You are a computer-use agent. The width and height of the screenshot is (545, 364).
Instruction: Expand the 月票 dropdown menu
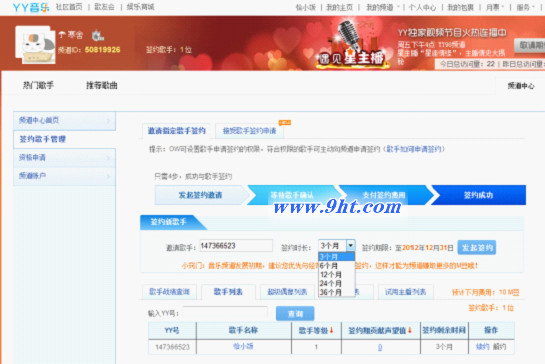(x=495, y=7)
